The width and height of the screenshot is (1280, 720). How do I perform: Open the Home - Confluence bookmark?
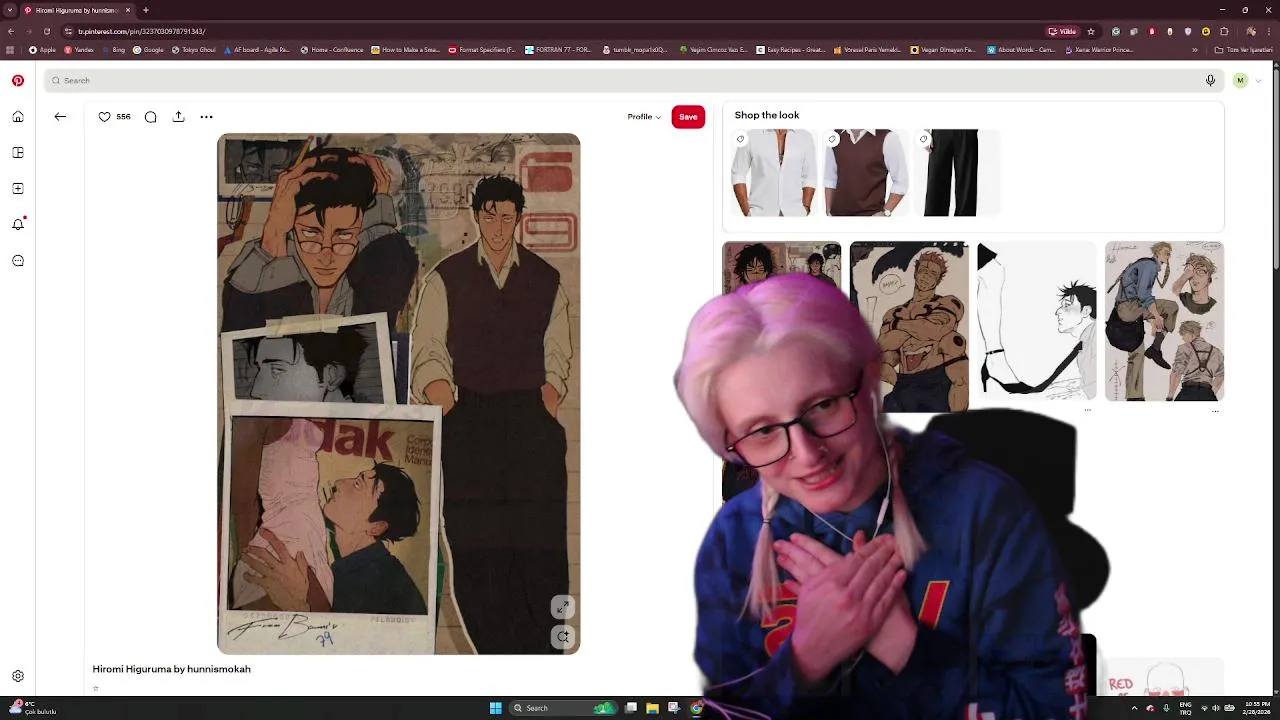coord(331,50)
